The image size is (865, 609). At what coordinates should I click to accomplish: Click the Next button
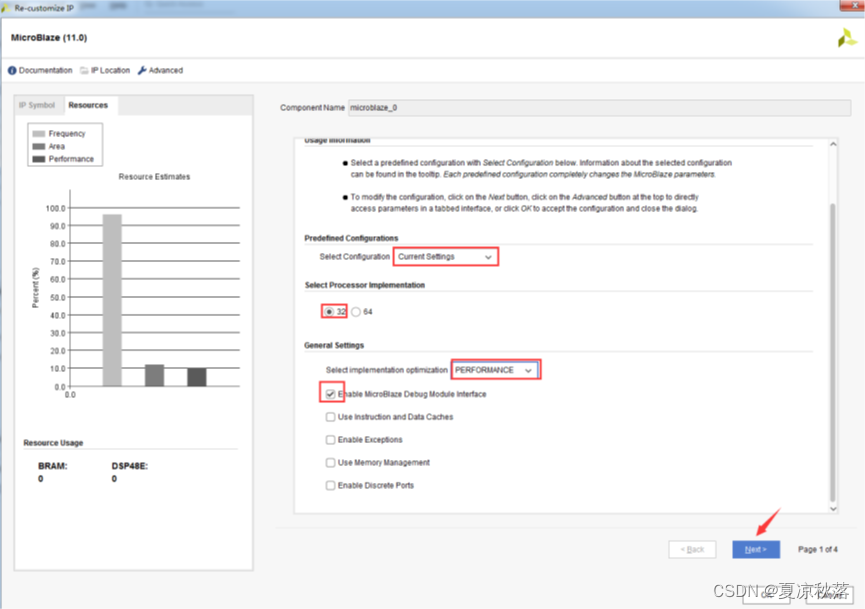(756, 549)
